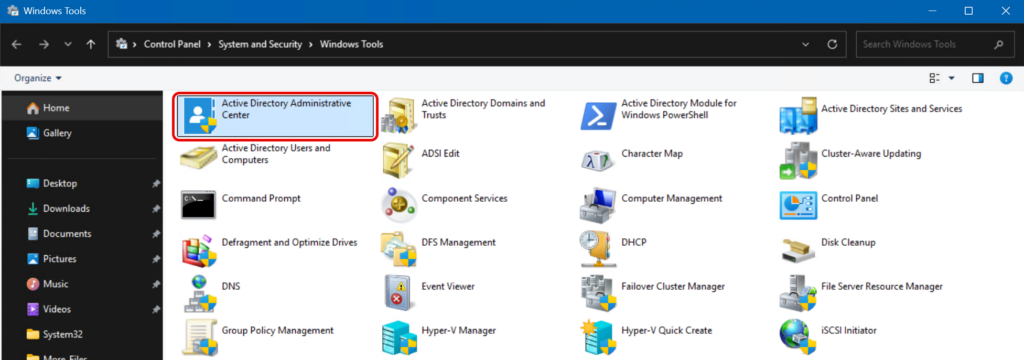The image size is (1024, 360).
Task: Open the view options dropdown arrow
Action: [952, 78]
